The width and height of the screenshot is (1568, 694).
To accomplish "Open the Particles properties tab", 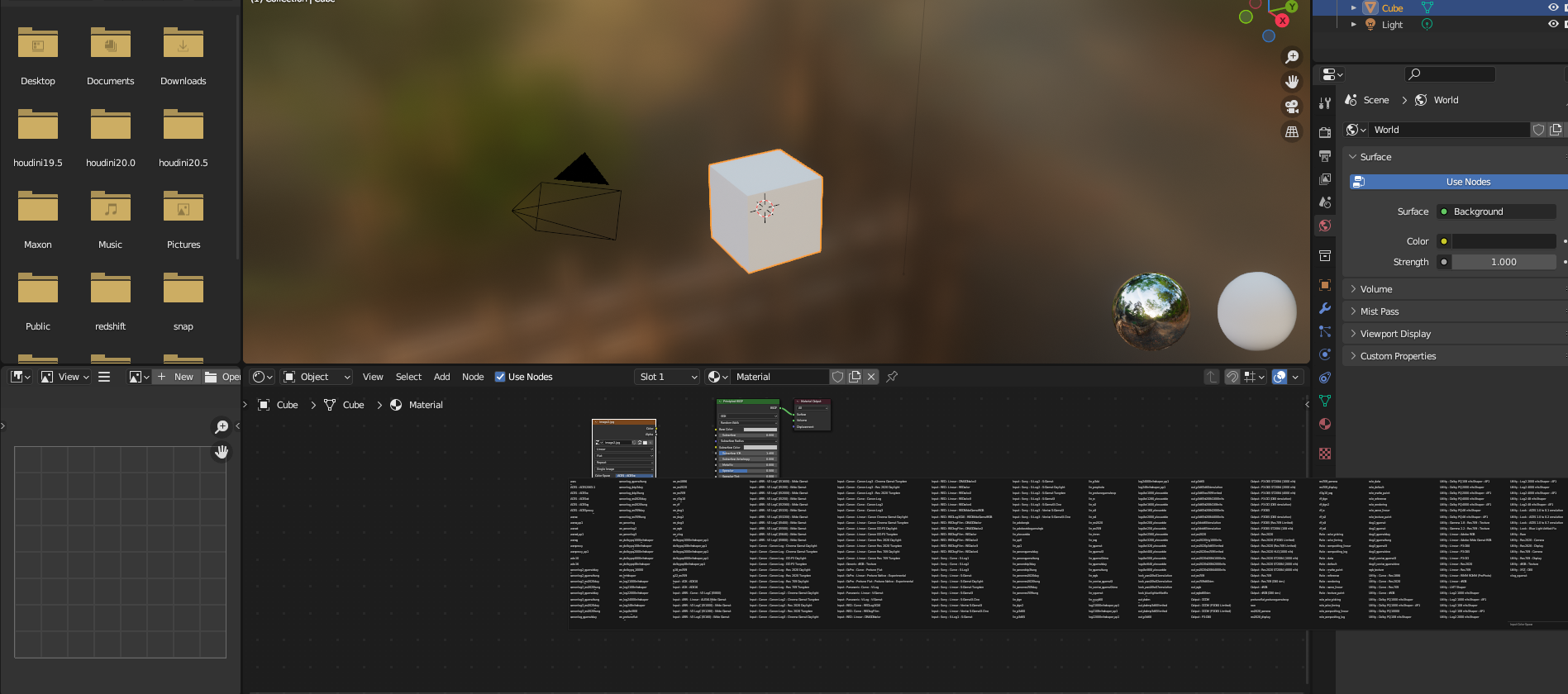I will 1325,331.
